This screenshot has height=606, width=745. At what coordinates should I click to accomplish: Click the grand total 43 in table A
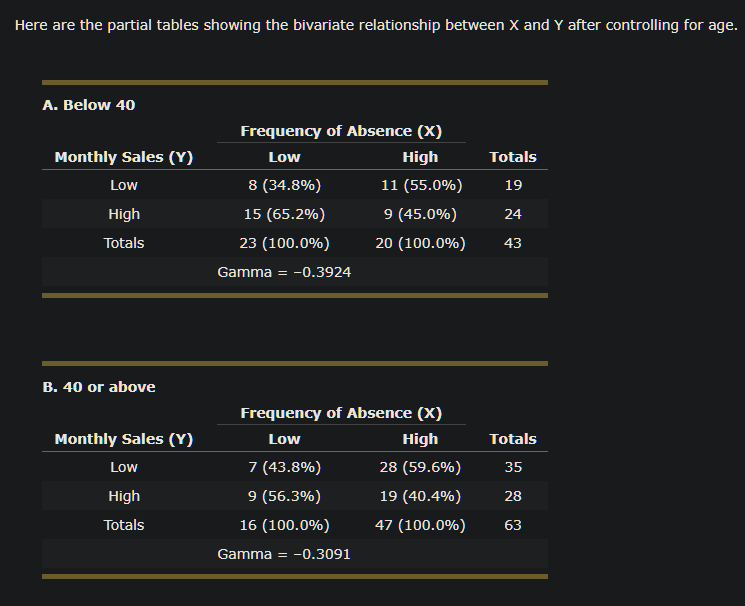coord(513,243)
